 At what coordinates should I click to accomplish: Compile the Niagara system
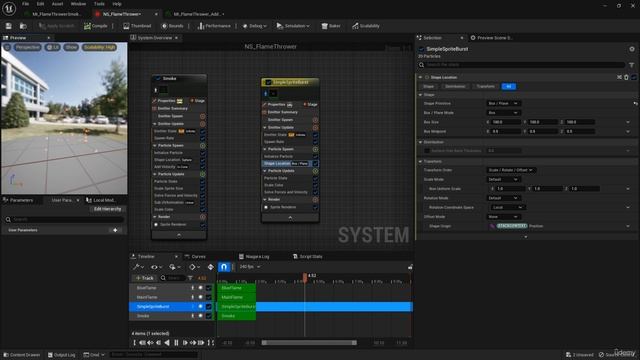[96, 26]
